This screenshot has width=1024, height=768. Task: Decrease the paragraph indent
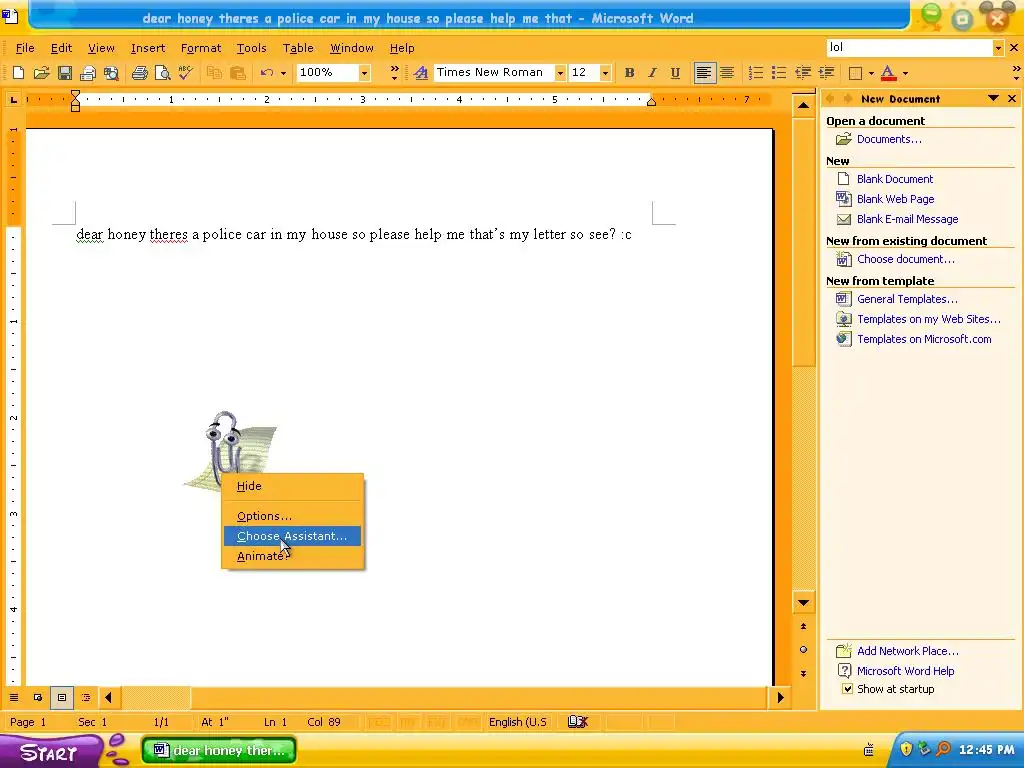tap(803, 72)
